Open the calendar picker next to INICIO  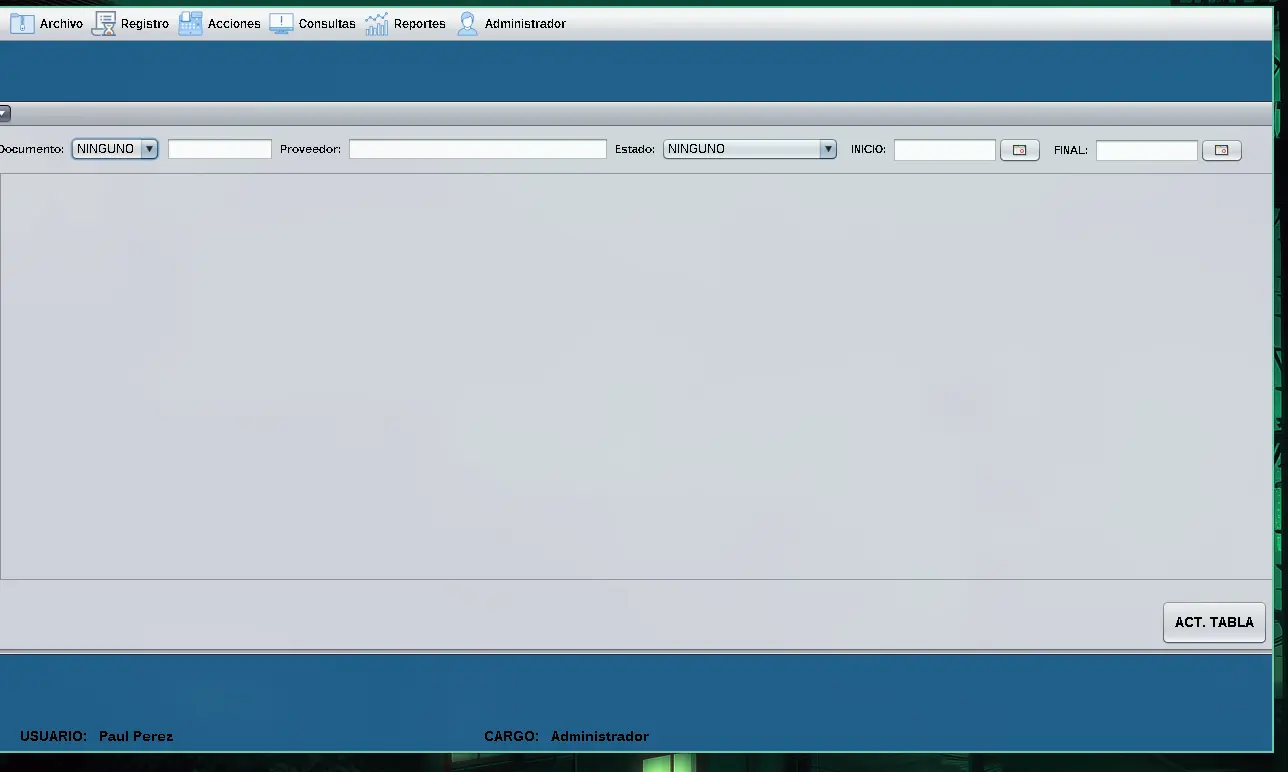click(x=1020, y=150)
